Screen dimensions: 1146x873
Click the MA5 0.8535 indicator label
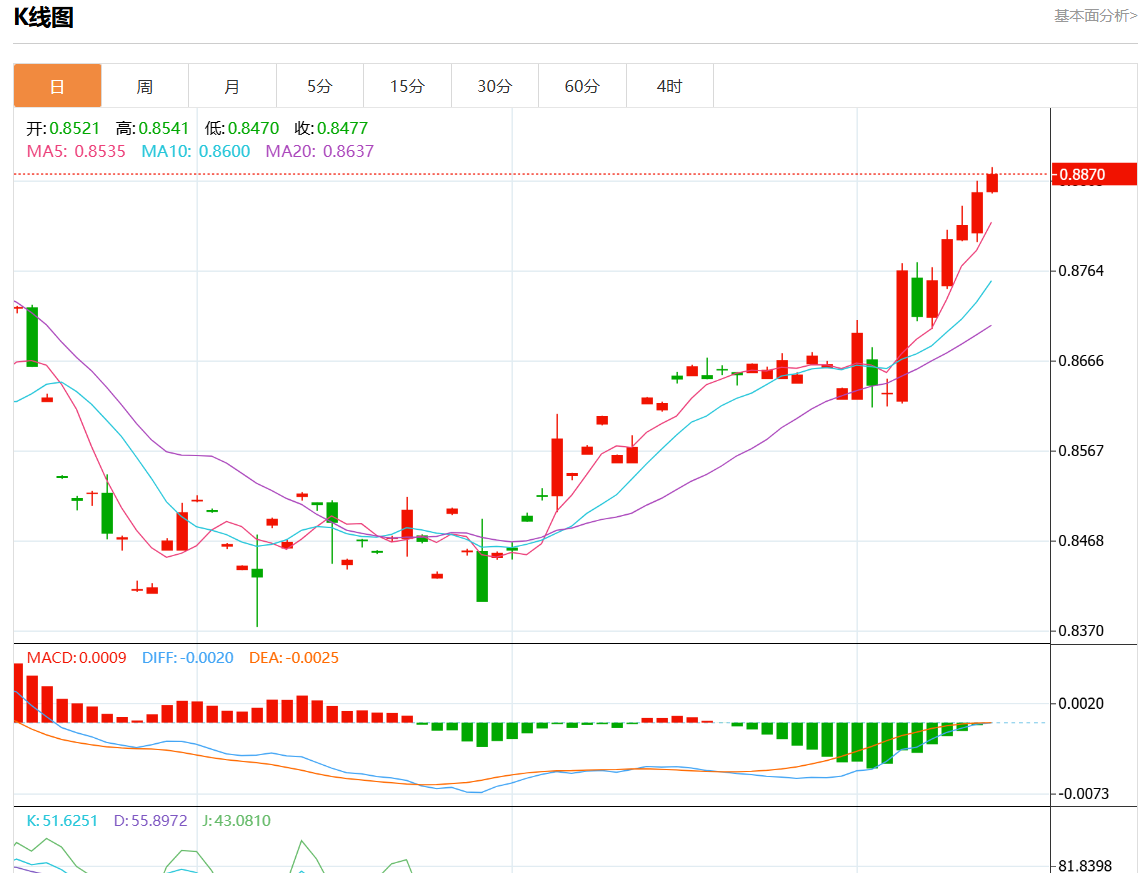tap(76, 152)
